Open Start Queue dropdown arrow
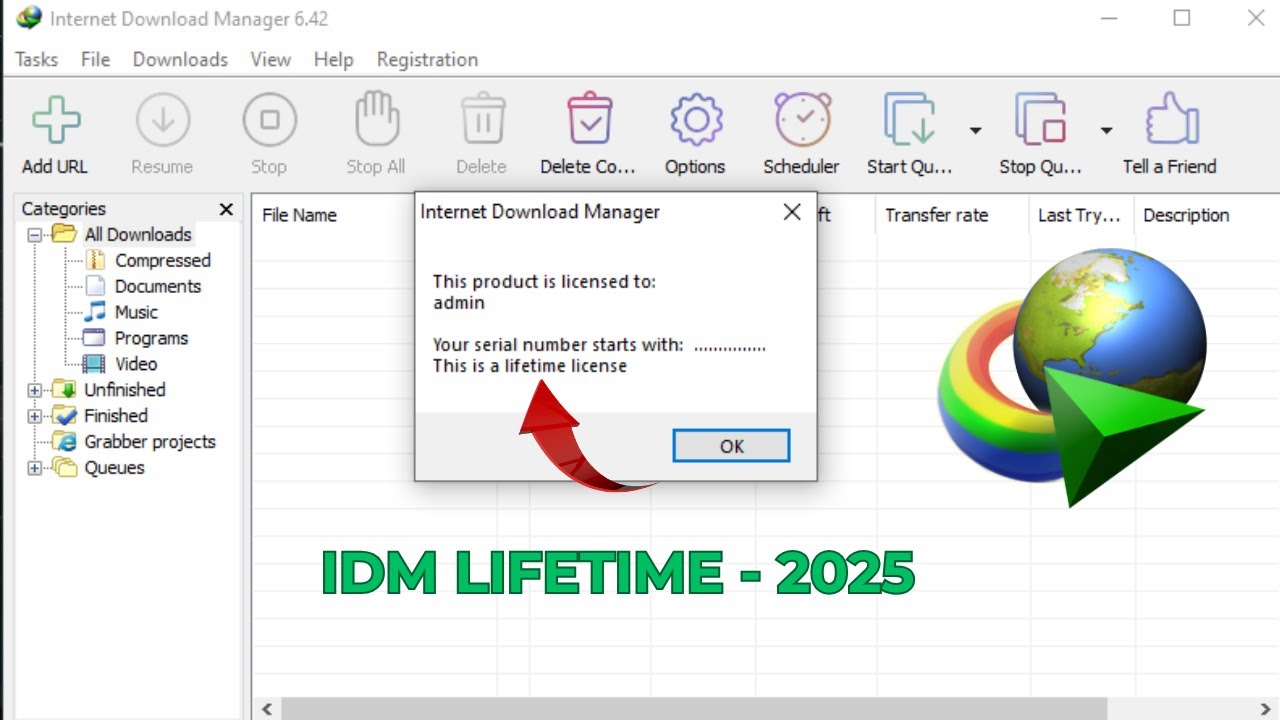Image resolution: width=1280 pixels, height=720 pixels. coord(975,130)
